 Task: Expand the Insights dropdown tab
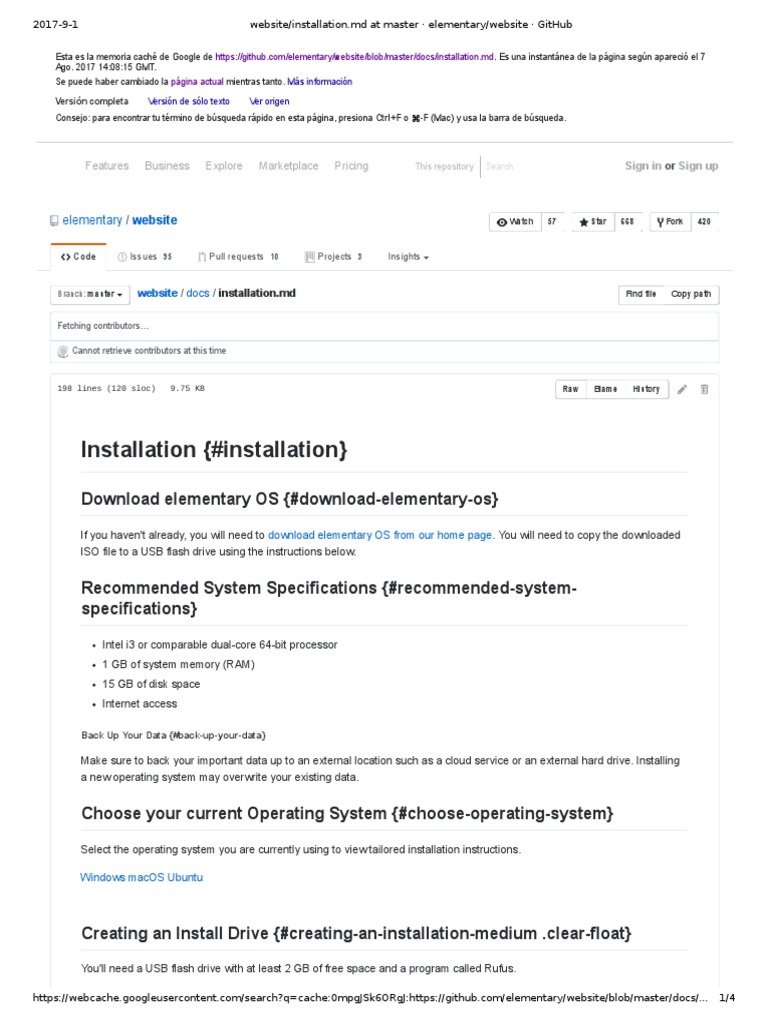(408, 257)
